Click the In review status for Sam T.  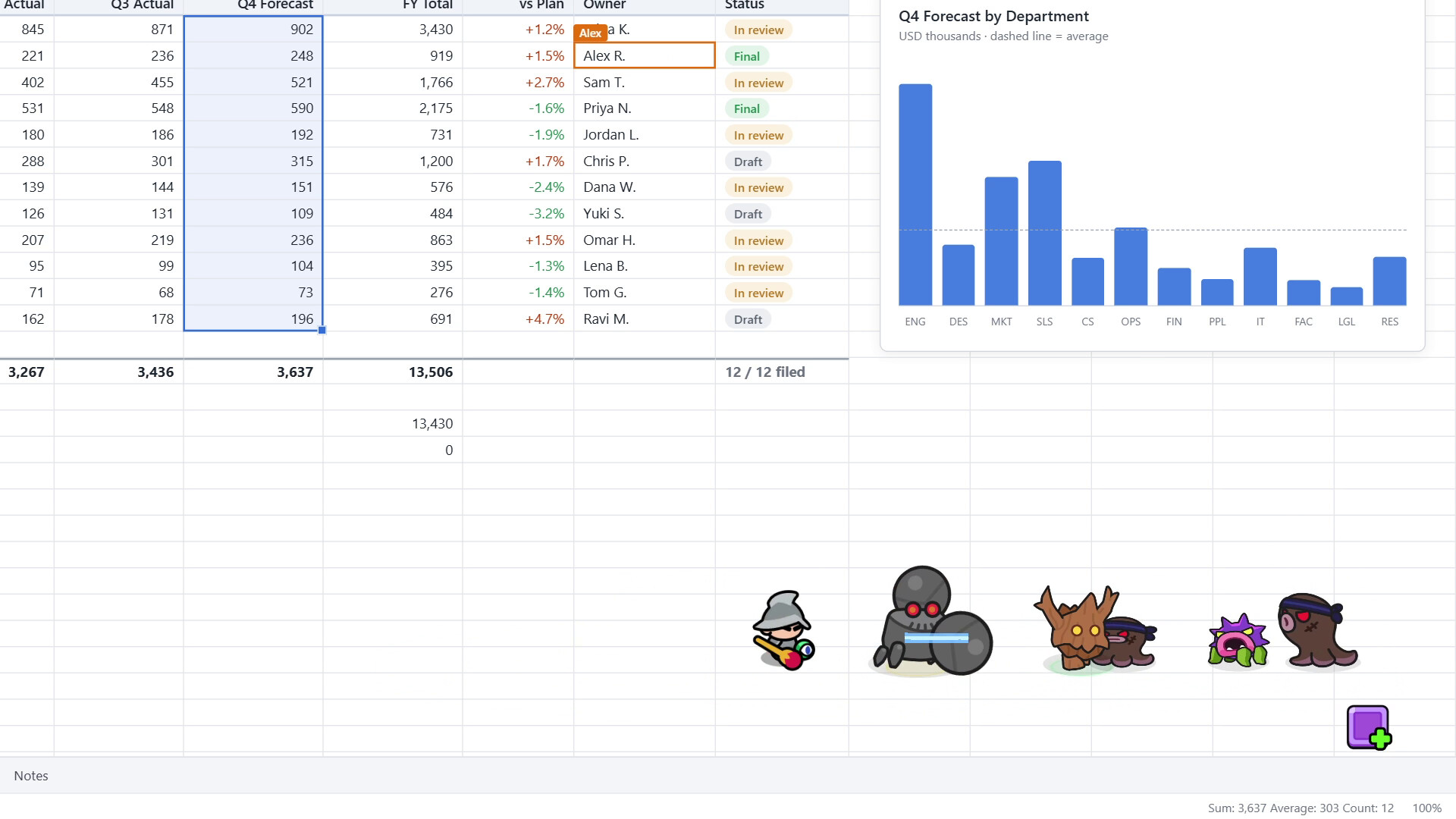[x=758, y=83]
